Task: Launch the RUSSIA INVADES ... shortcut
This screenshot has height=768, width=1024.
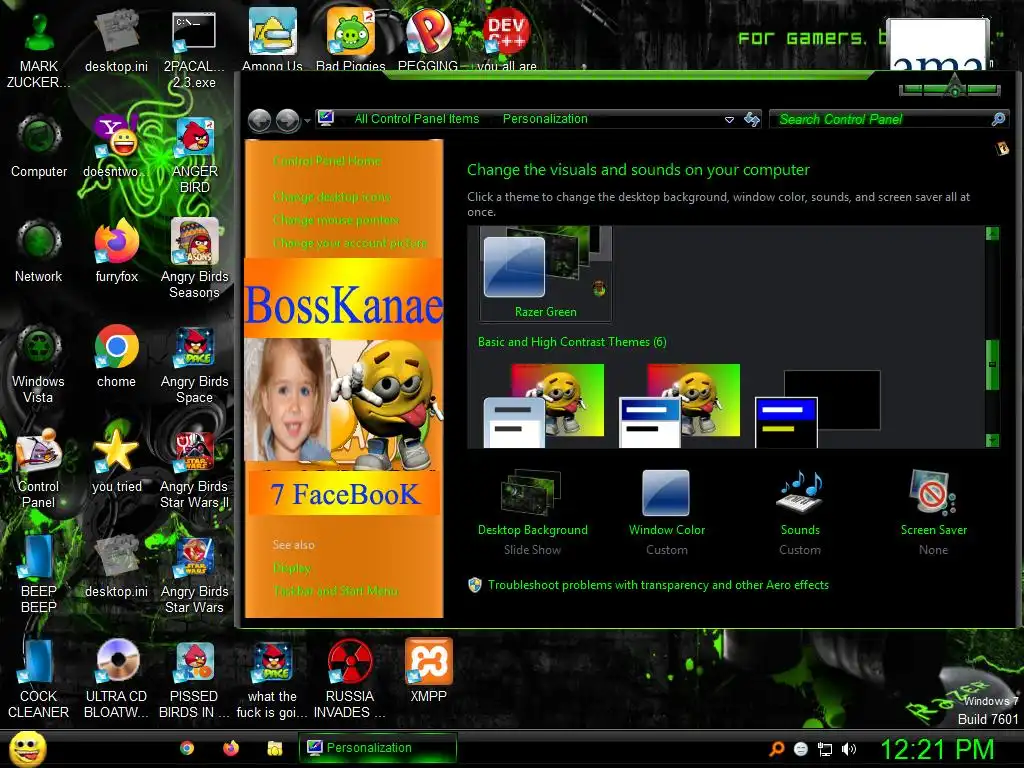Action: 350,679
